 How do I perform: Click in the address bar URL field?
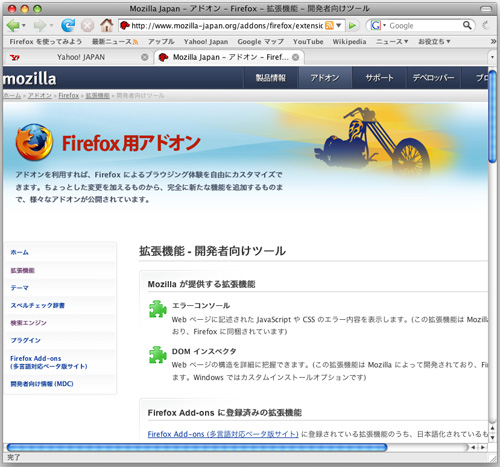click(227, 25)
